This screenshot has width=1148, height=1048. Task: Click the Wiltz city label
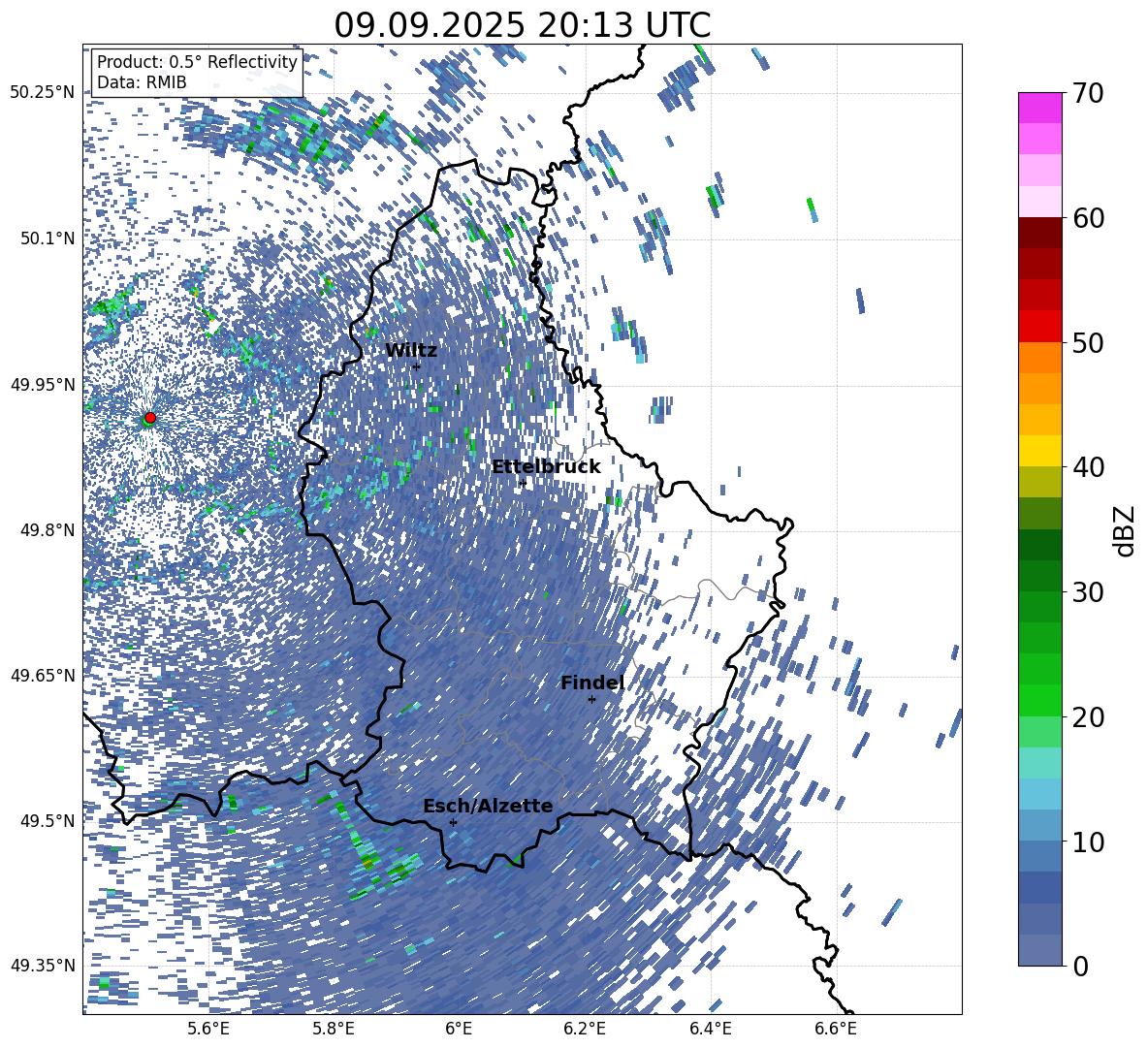[411, 351]
